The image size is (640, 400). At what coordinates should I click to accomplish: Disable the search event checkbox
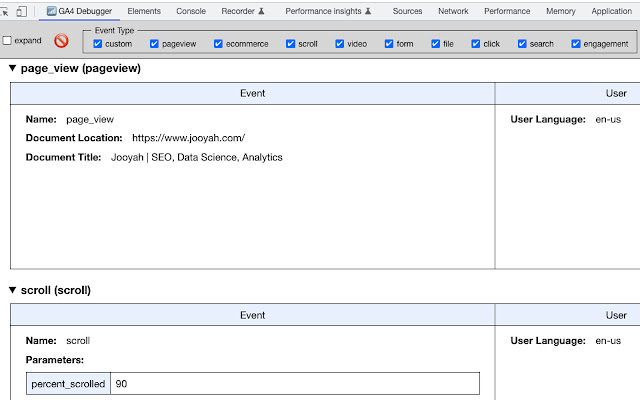(x=522, y=44)
